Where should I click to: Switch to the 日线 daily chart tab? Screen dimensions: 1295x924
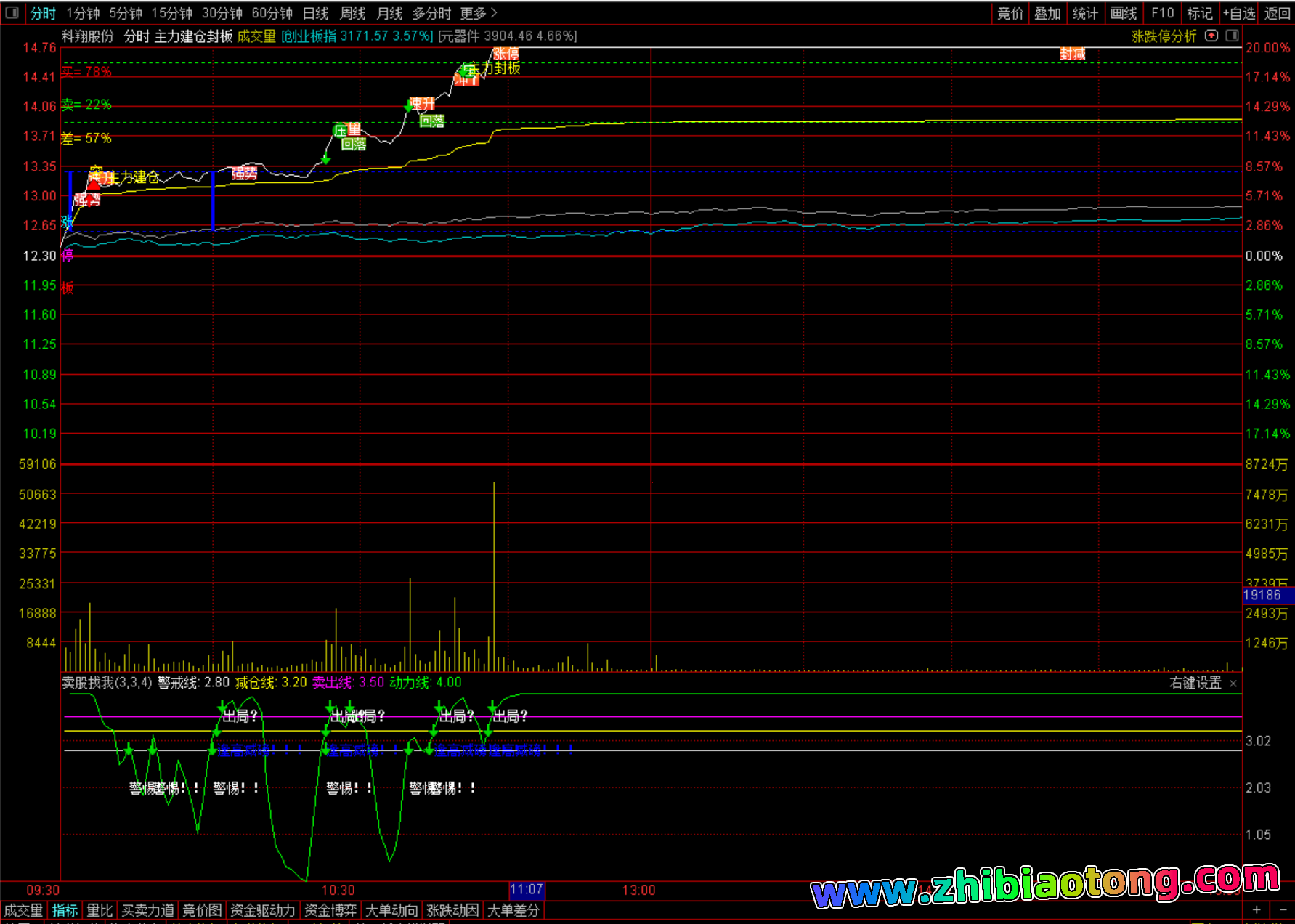pos(315,13)
